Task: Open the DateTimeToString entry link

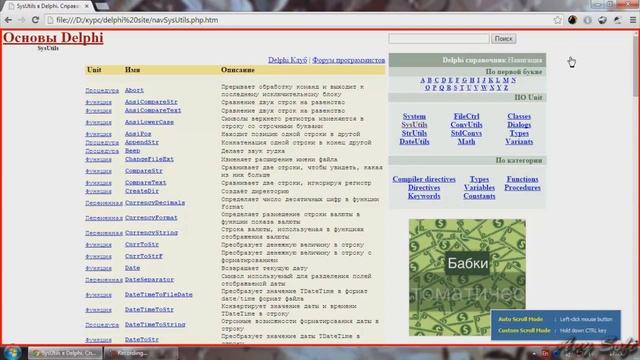Action: (155, 324)
